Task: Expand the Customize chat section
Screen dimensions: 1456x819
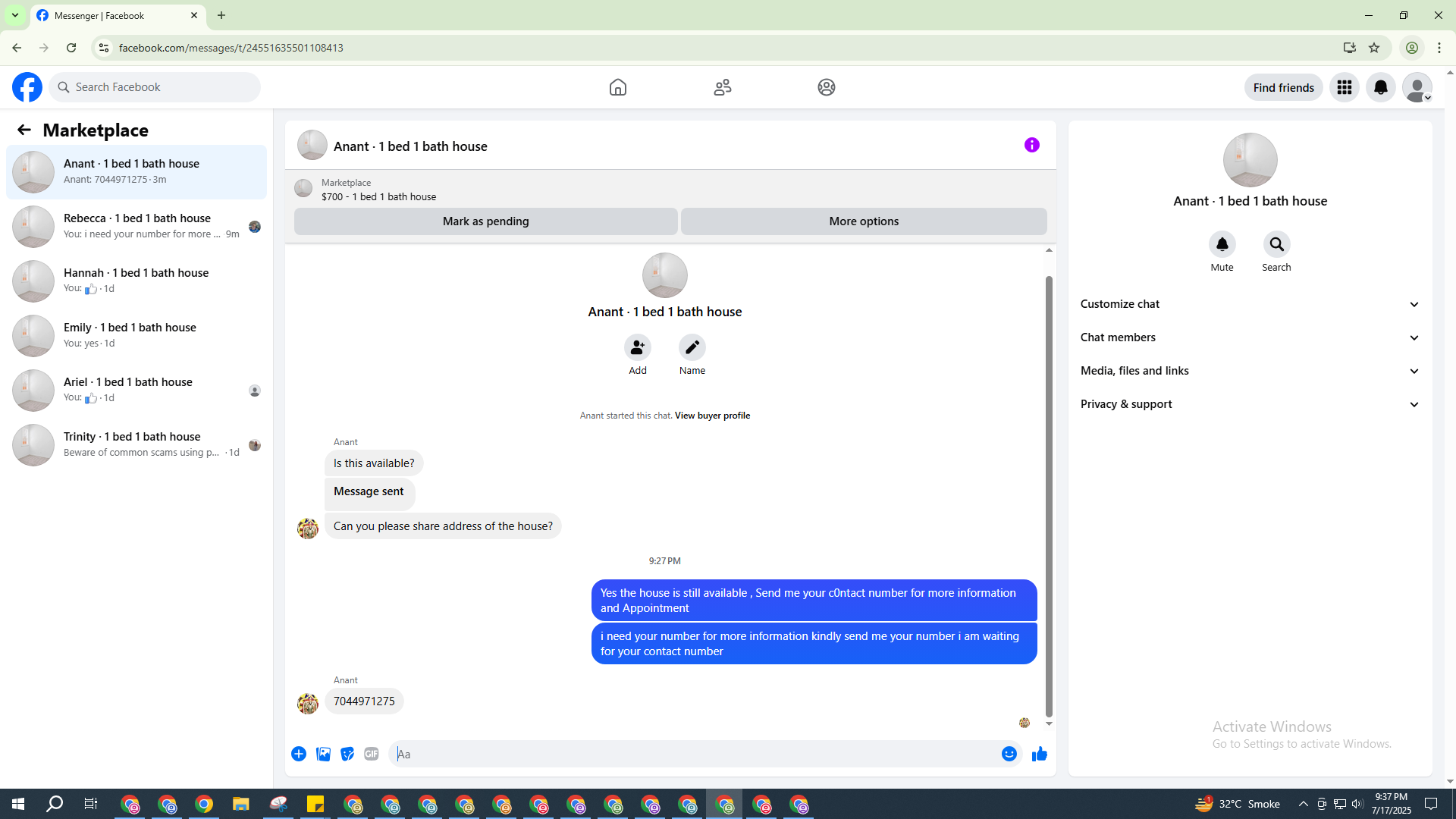Action: 1250,304
